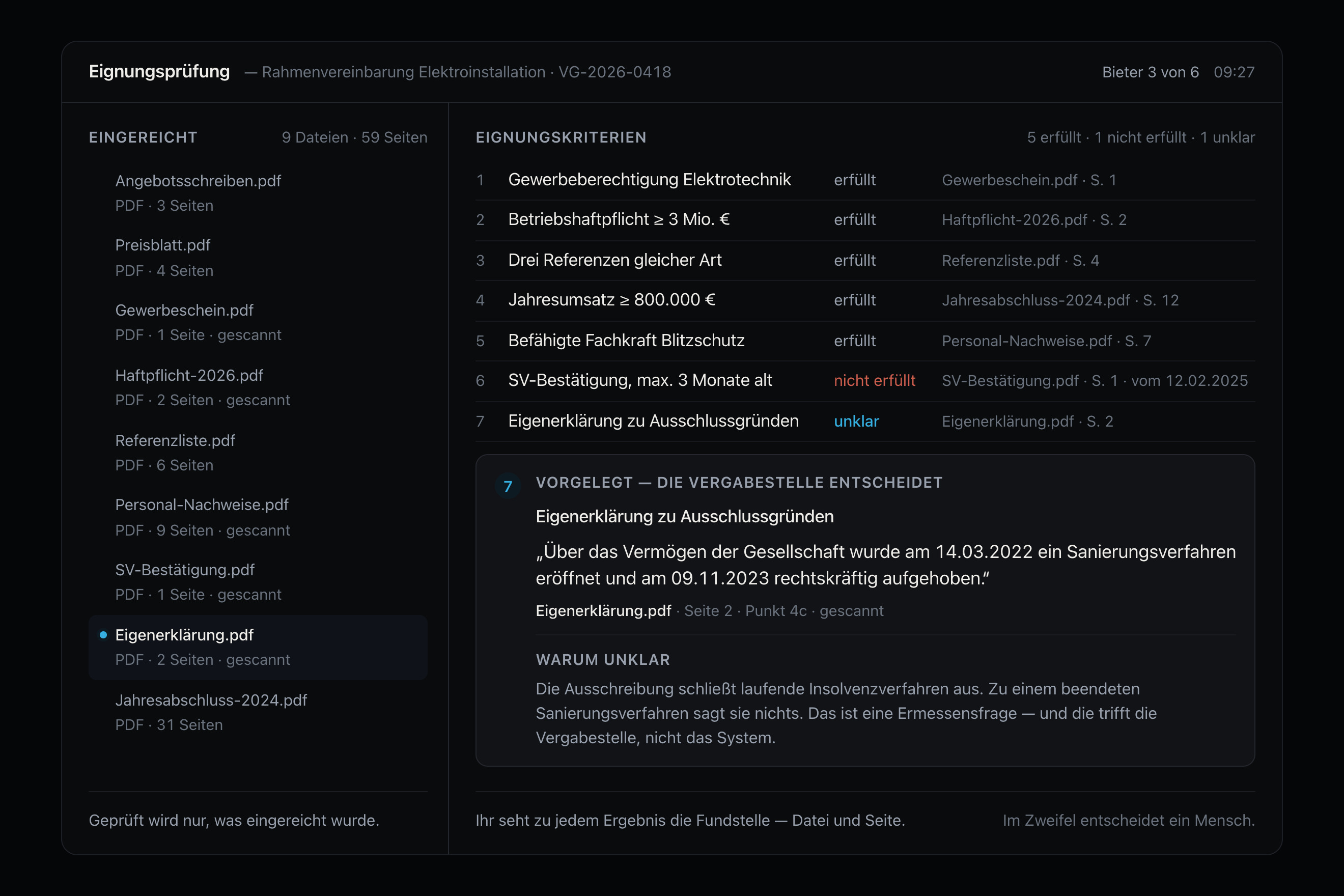Image resolution: width=1344 pixels, height=896 pixels.
Task: Click 'erfüllt' status for Jahresumsatz row
Action: click(854, 300)
